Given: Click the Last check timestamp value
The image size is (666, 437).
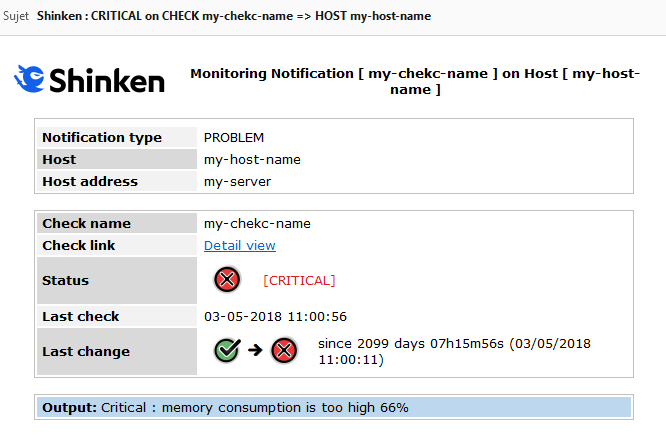Looking at the screenshot, I should (x=275, y=316).
